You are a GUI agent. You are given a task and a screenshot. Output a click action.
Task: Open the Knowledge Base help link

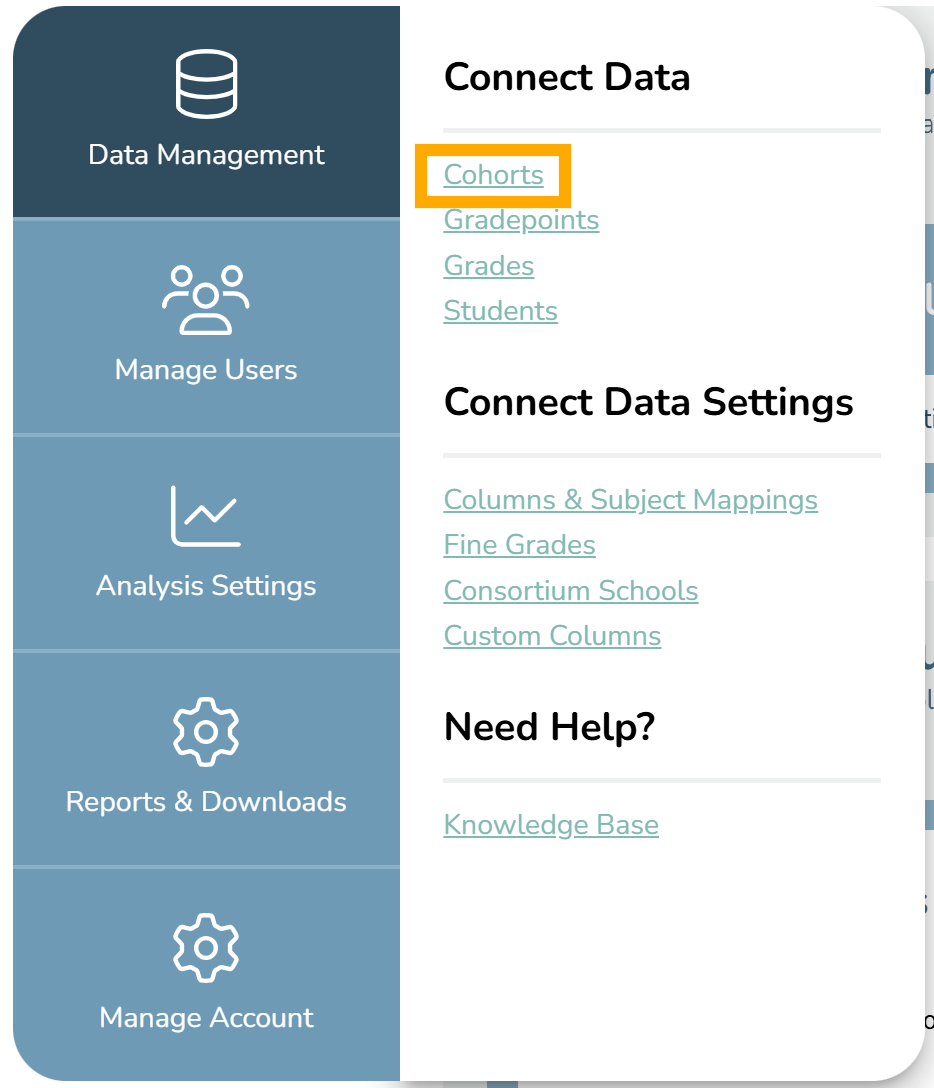click(551, 825)
